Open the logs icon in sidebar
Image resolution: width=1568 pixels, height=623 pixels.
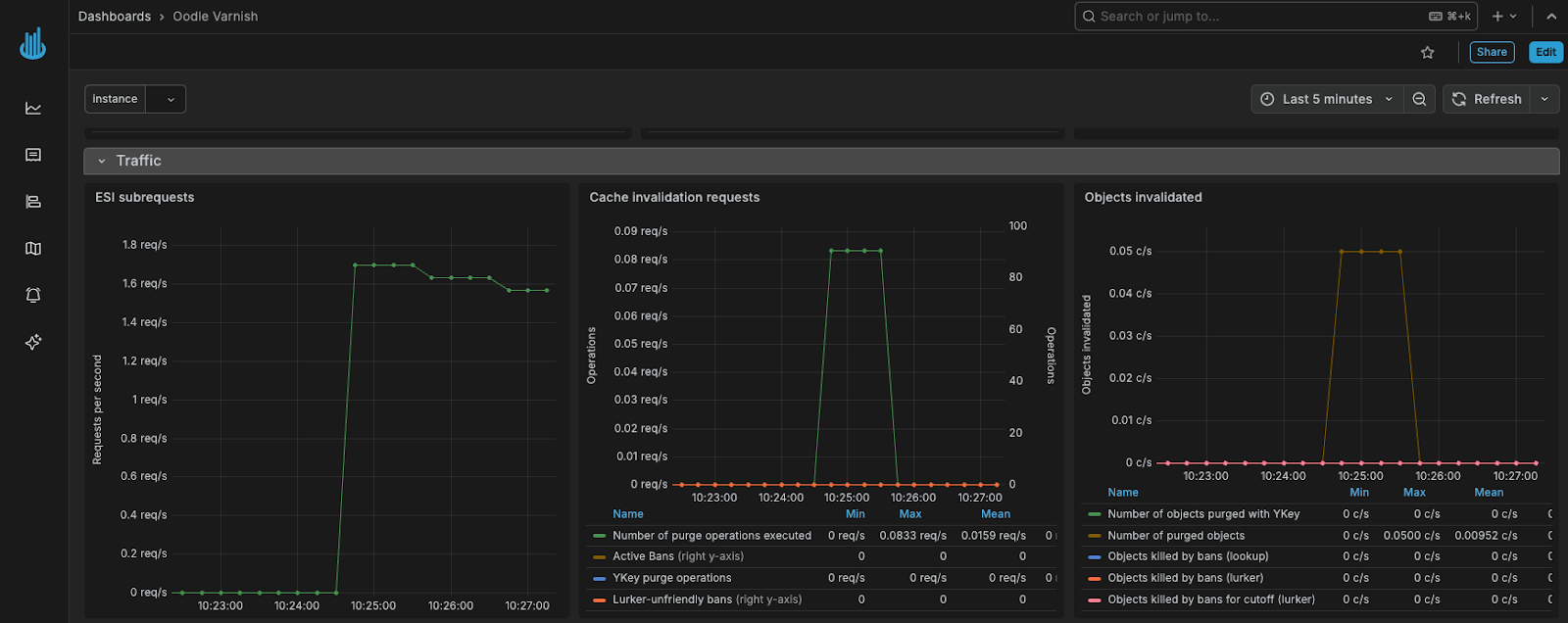coord(33,155)
